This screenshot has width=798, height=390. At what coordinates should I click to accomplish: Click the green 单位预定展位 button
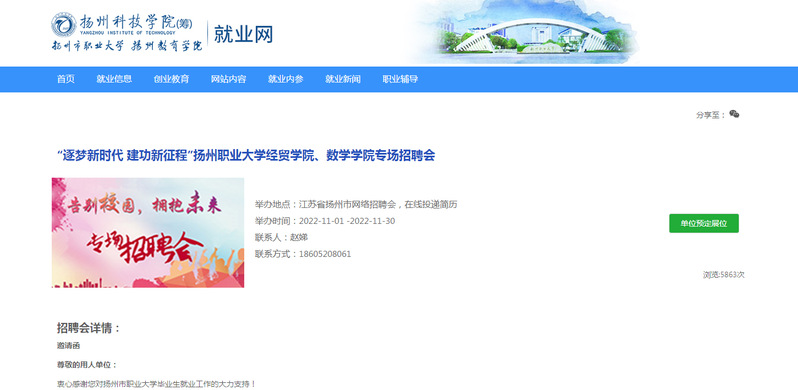(x=704, y=224)
